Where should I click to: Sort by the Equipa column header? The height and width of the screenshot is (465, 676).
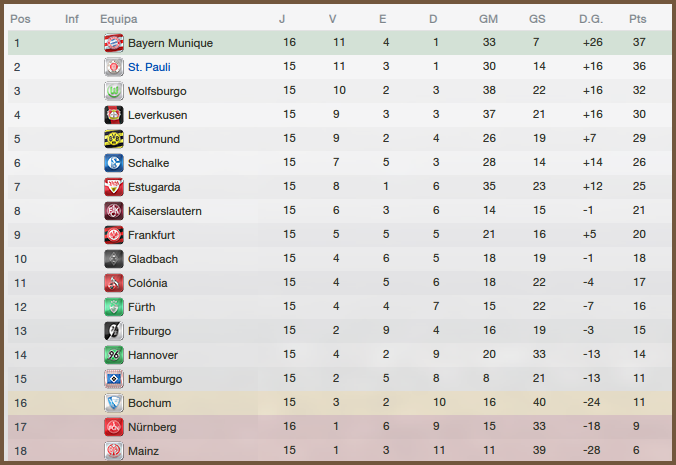(x=119, y=19)
